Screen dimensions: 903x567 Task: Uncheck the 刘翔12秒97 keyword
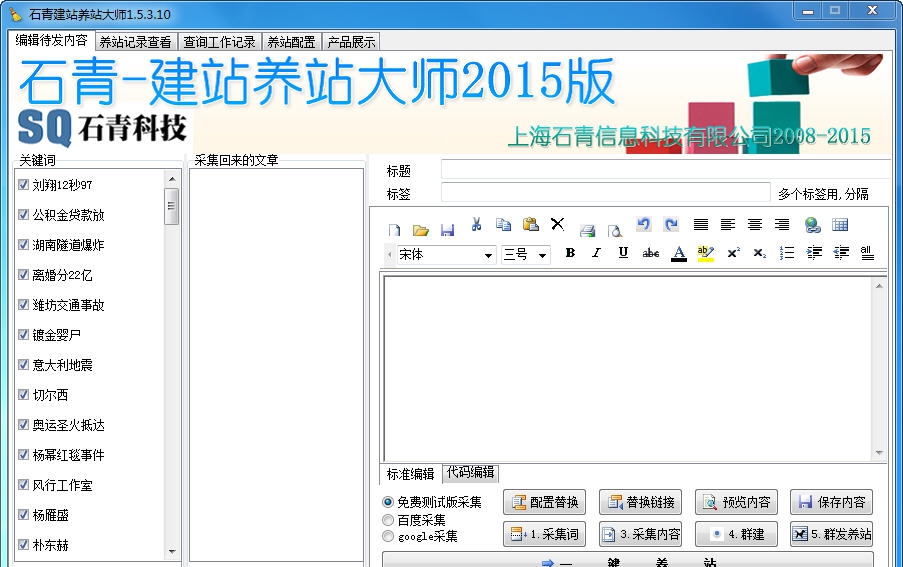pyautogui.click(x=24, y=184)
